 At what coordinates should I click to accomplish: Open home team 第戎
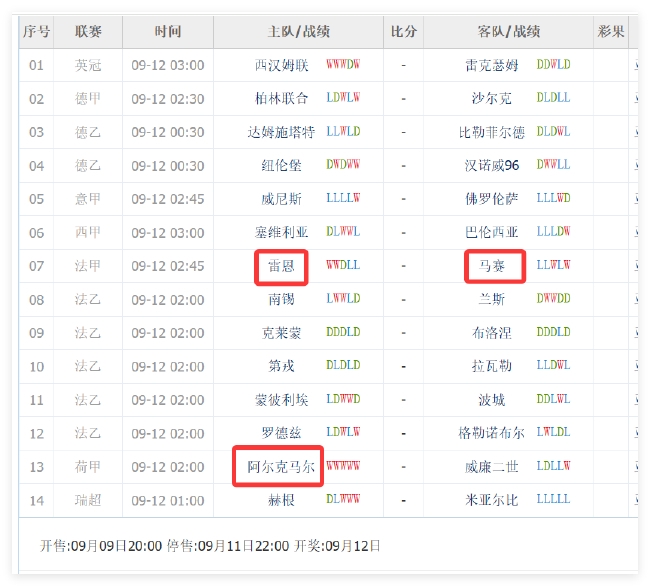pyautogui.click(x=281, y=366)
